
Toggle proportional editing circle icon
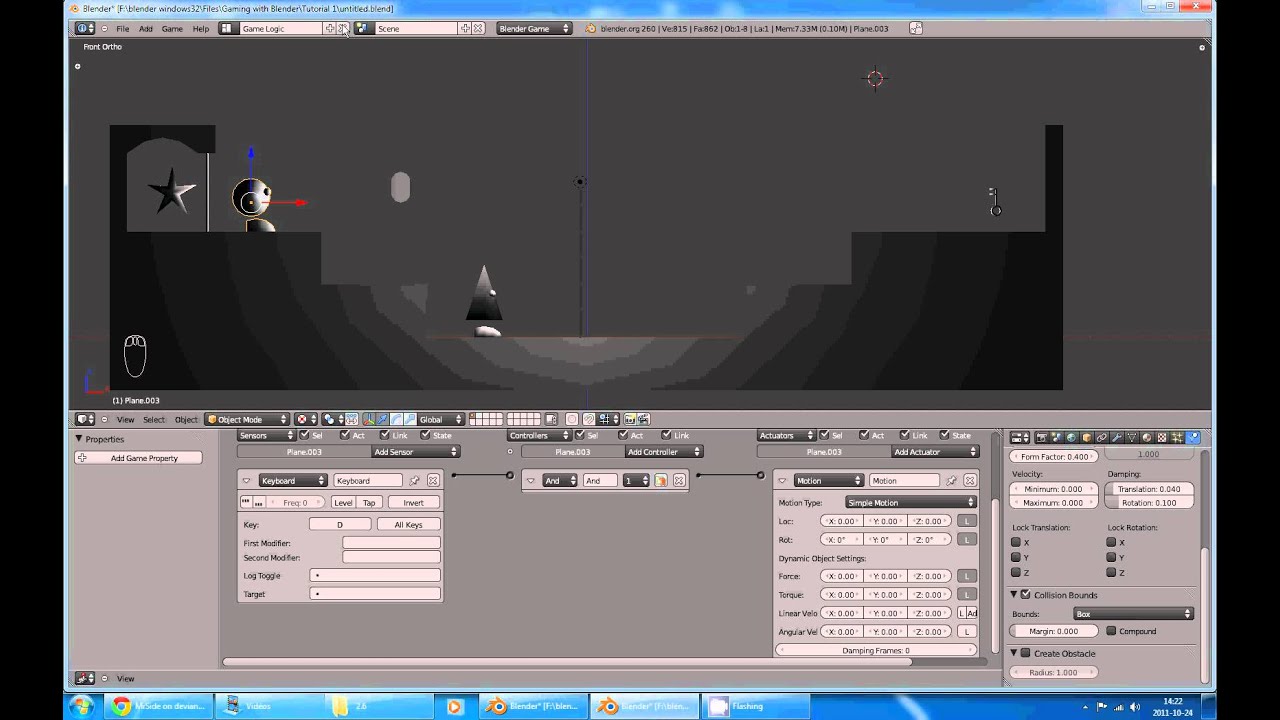tap(572, 419)
